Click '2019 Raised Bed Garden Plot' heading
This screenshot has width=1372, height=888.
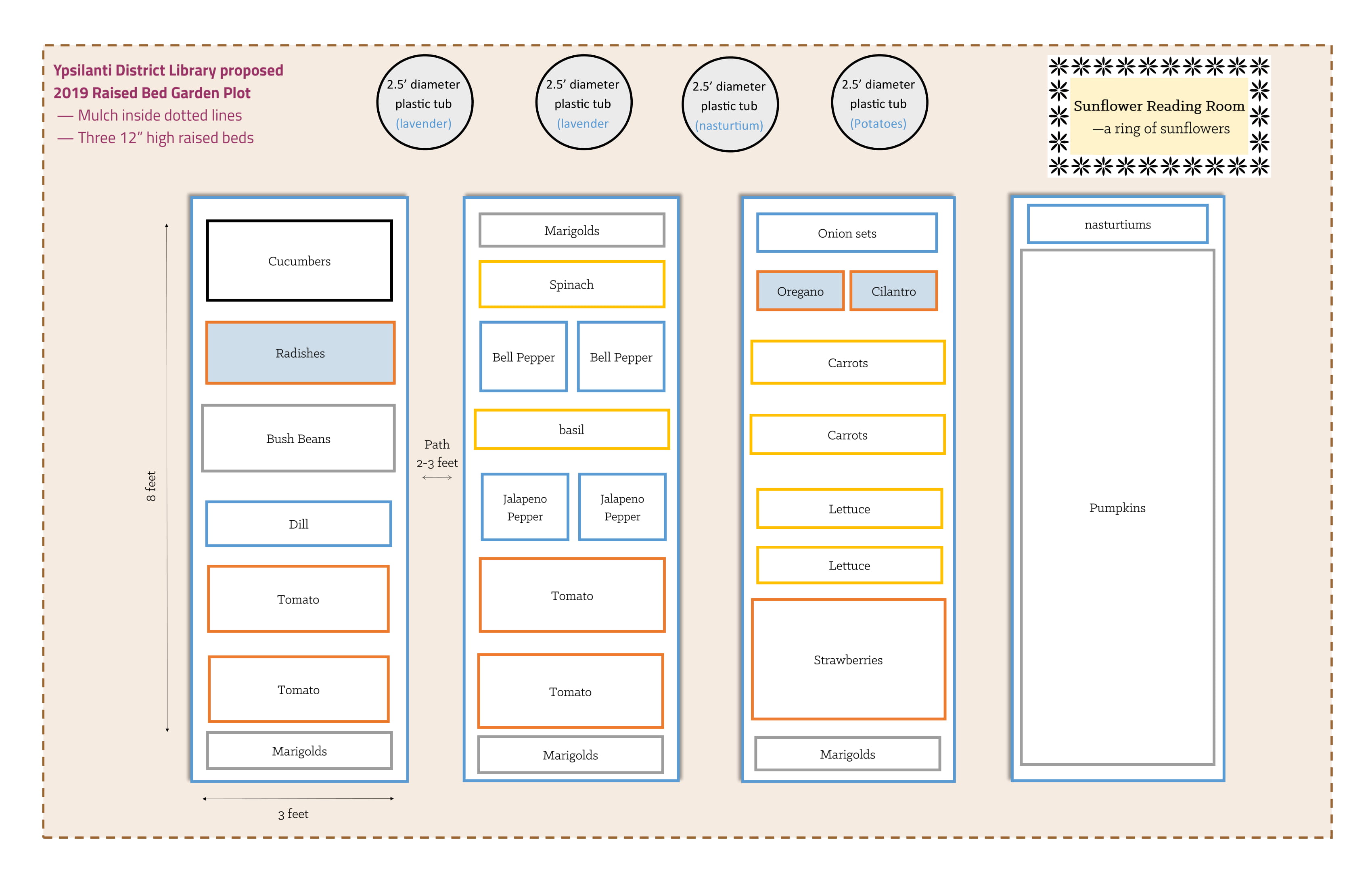click(x=152, y=93)
